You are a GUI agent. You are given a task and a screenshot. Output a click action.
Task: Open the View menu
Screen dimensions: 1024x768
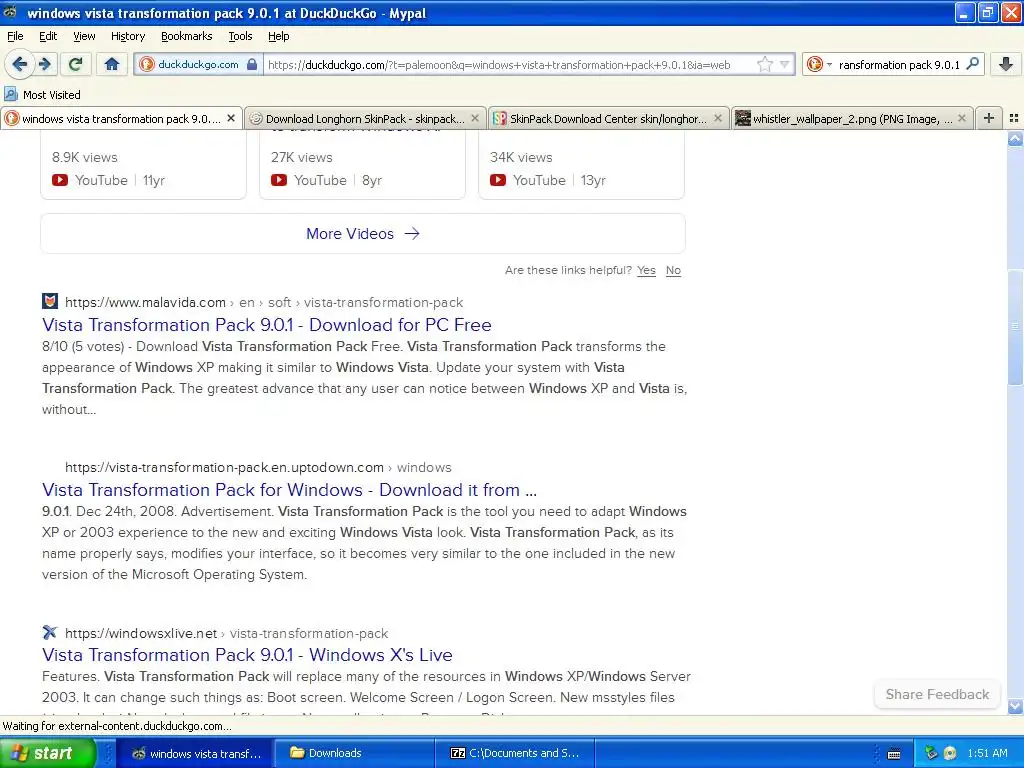coord(84,36)
